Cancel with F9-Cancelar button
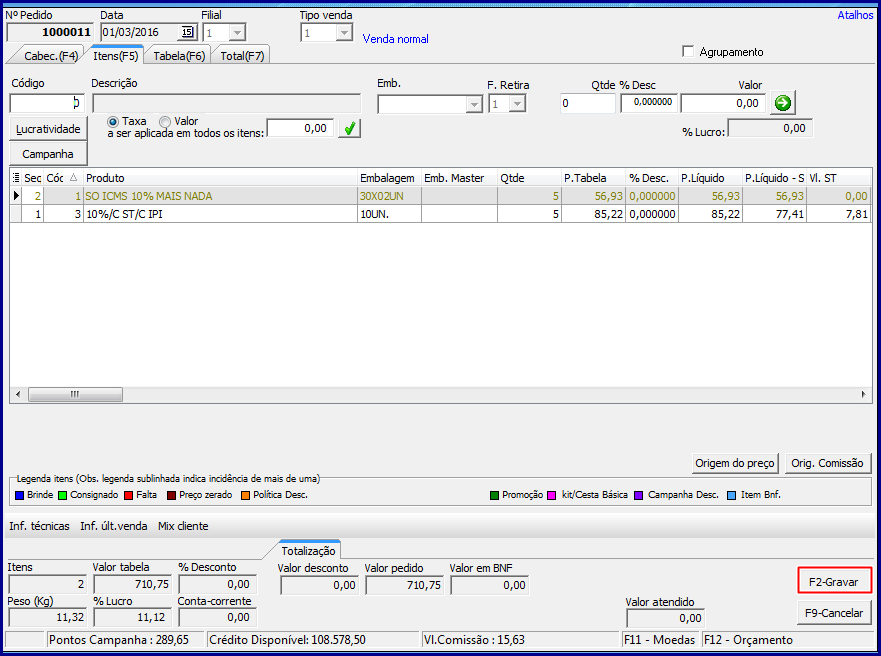881x656 pixels. click(x=834, y=613)
